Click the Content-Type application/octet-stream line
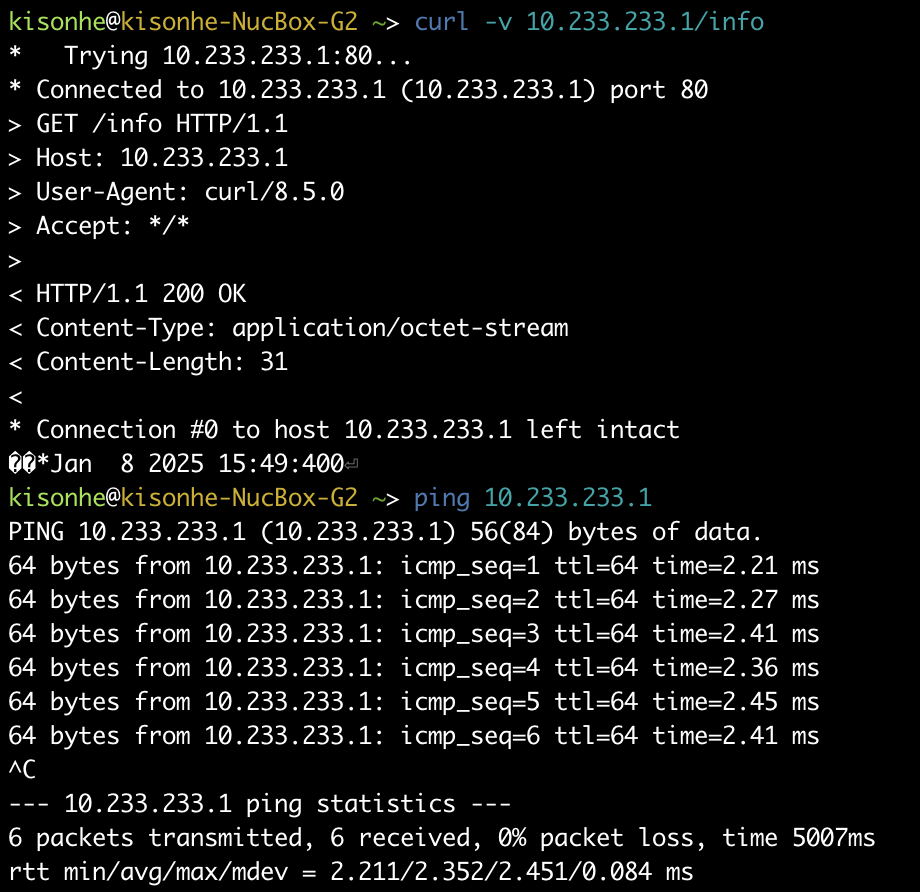 point(288,329)
